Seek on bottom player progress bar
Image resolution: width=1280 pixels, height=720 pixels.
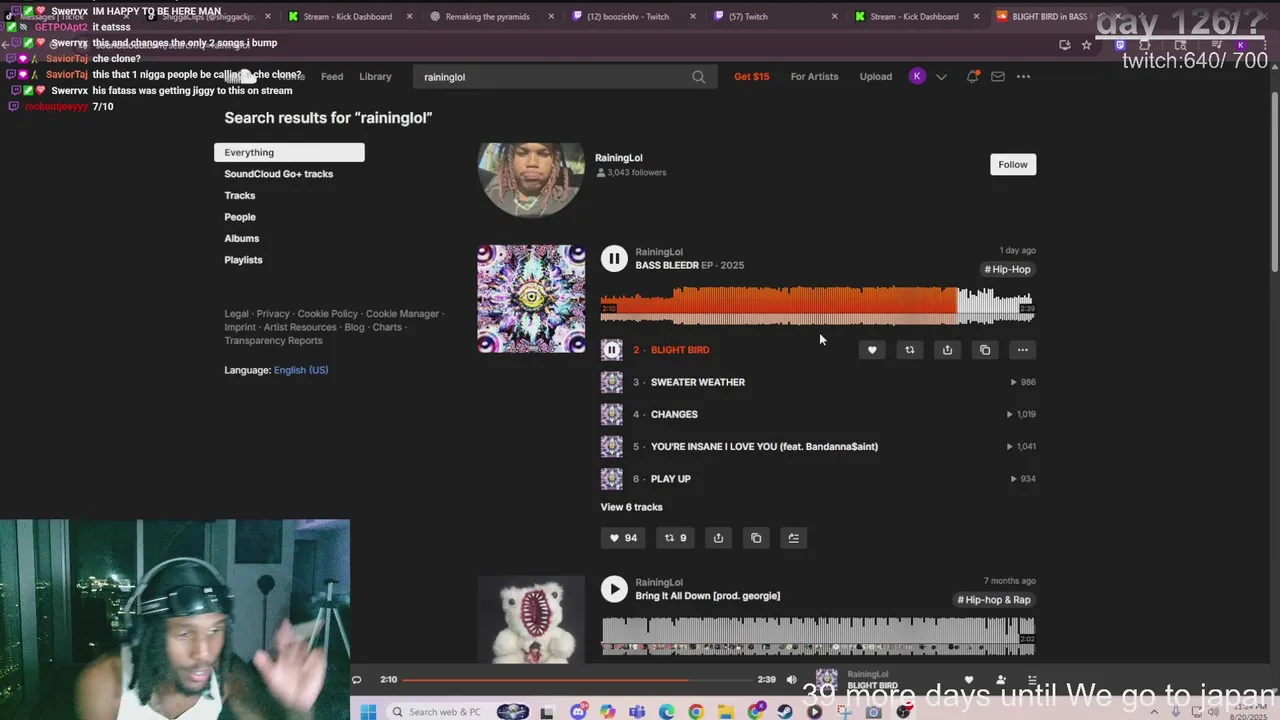(578, 680)
